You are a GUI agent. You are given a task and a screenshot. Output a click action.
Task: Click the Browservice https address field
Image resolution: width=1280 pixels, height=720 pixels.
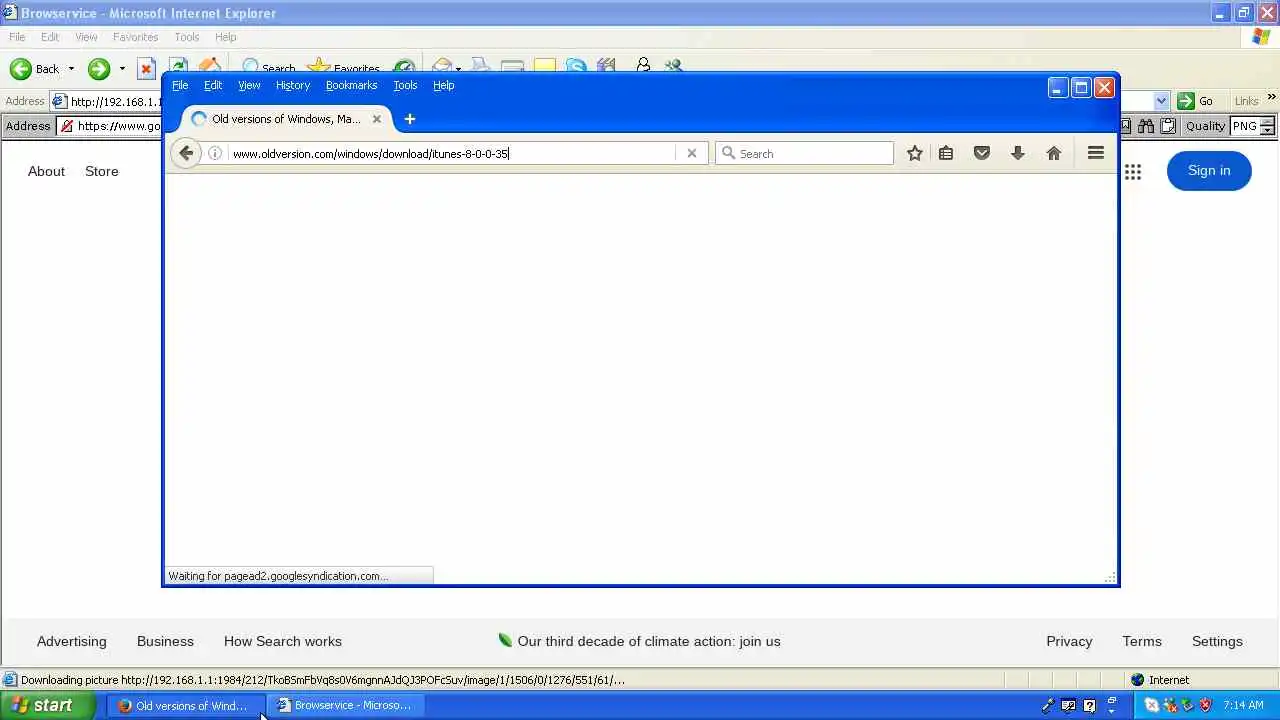click(110, 126)
